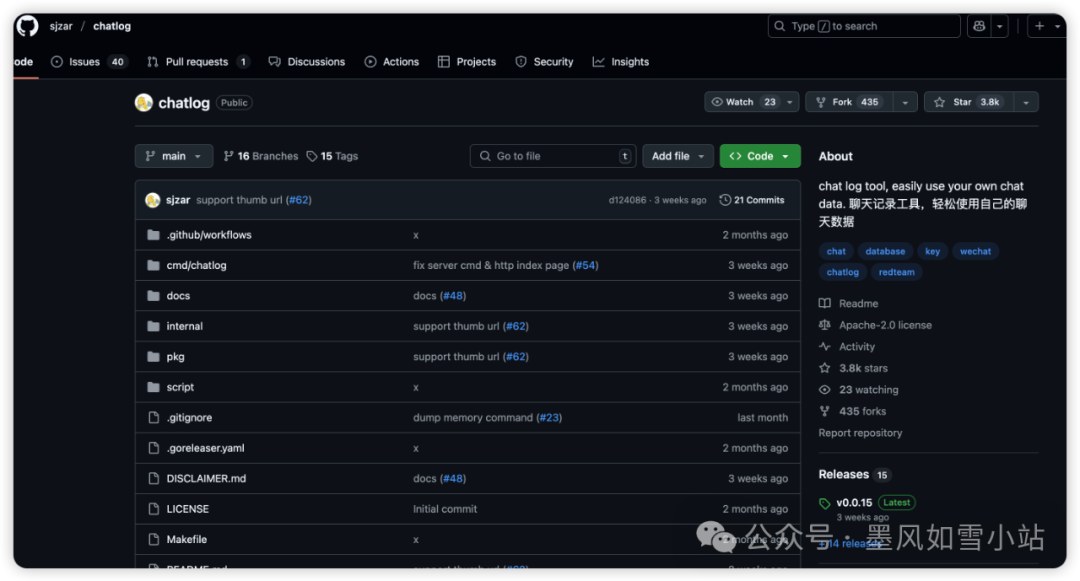
Task: Expand the Copilot dropdown arrow
Action: 999,26
